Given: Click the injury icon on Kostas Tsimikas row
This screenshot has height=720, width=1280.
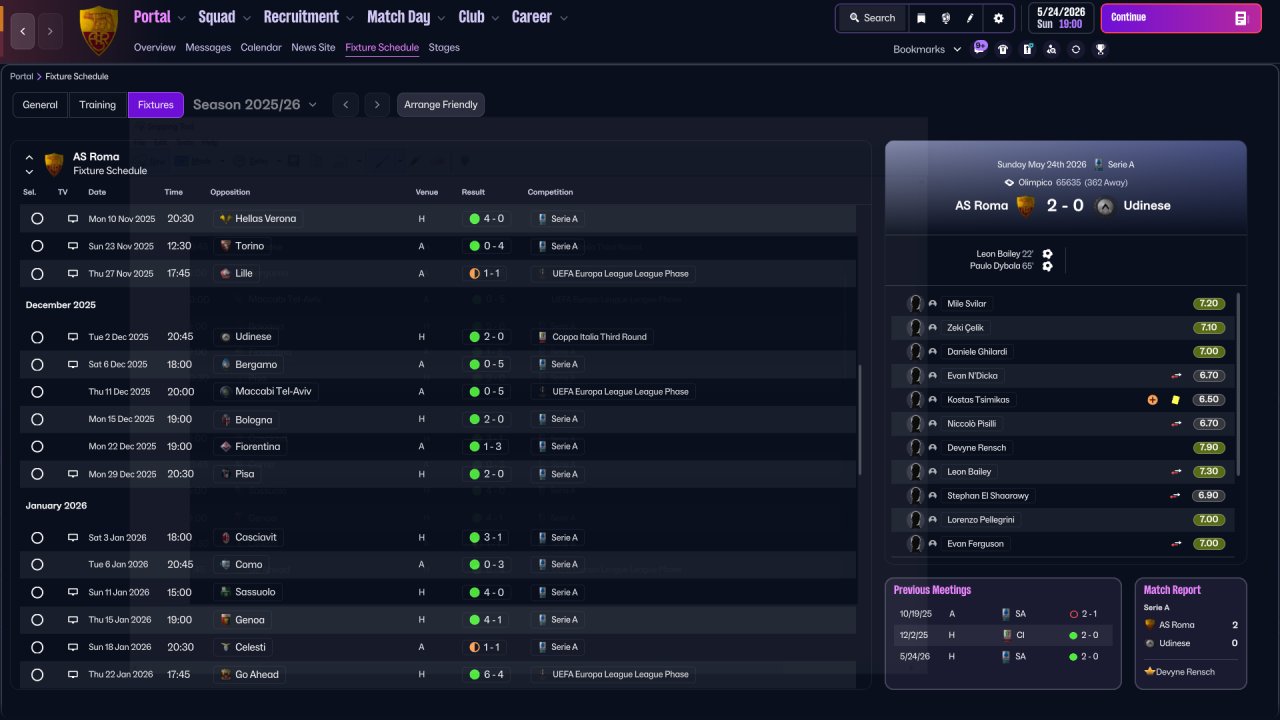Looking at the screenshot, I should click(1153, 400).
